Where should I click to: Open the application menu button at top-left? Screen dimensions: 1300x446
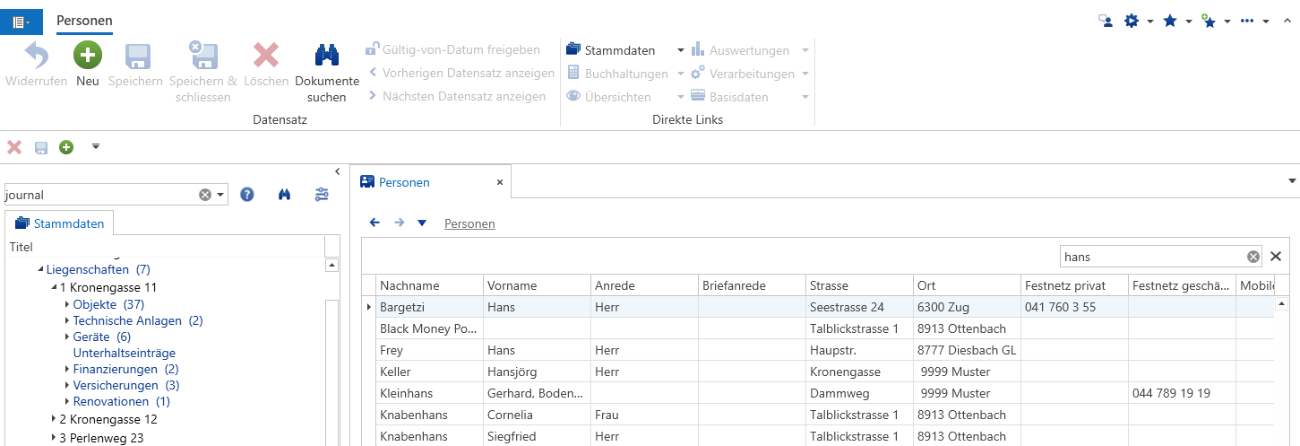[21, 21]
